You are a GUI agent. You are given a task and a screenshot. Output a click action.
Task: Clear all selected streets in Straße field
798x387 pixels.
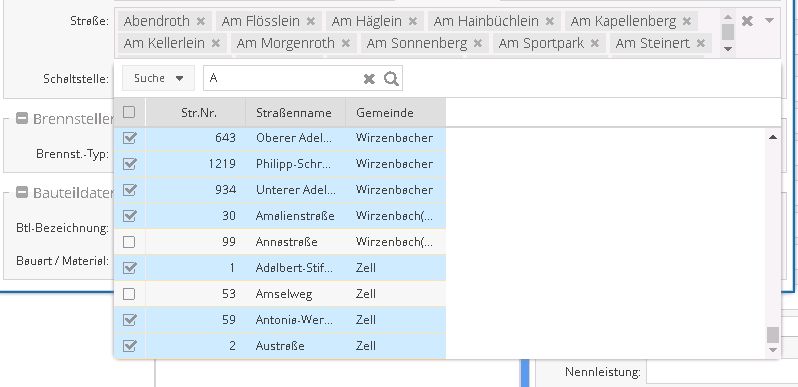(x=747, y=21)
